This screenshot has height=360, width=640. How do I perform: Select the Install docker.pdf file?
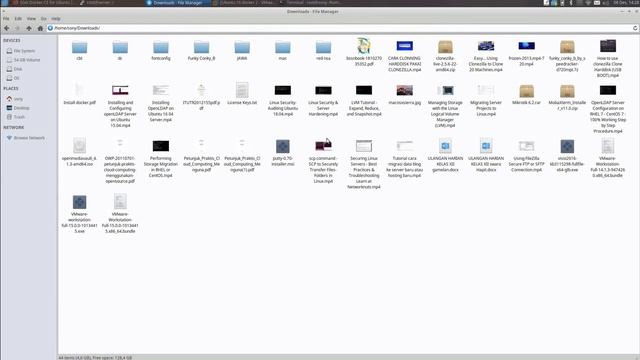(x=80, y=94)
